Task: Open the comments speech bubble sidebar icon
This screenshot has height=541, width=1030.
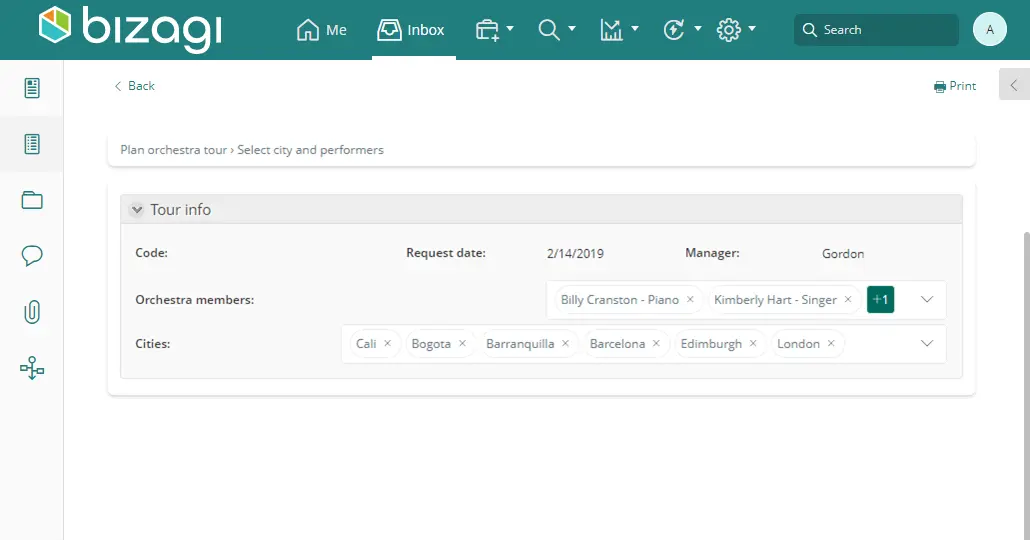Action: [32, 255]
